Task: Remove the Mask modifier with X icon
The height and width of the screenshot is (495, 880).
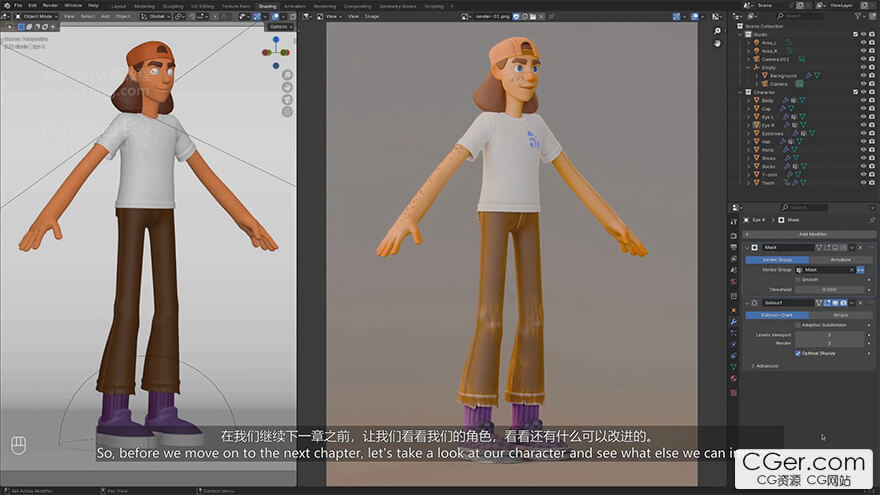Action: click(861, 247)
